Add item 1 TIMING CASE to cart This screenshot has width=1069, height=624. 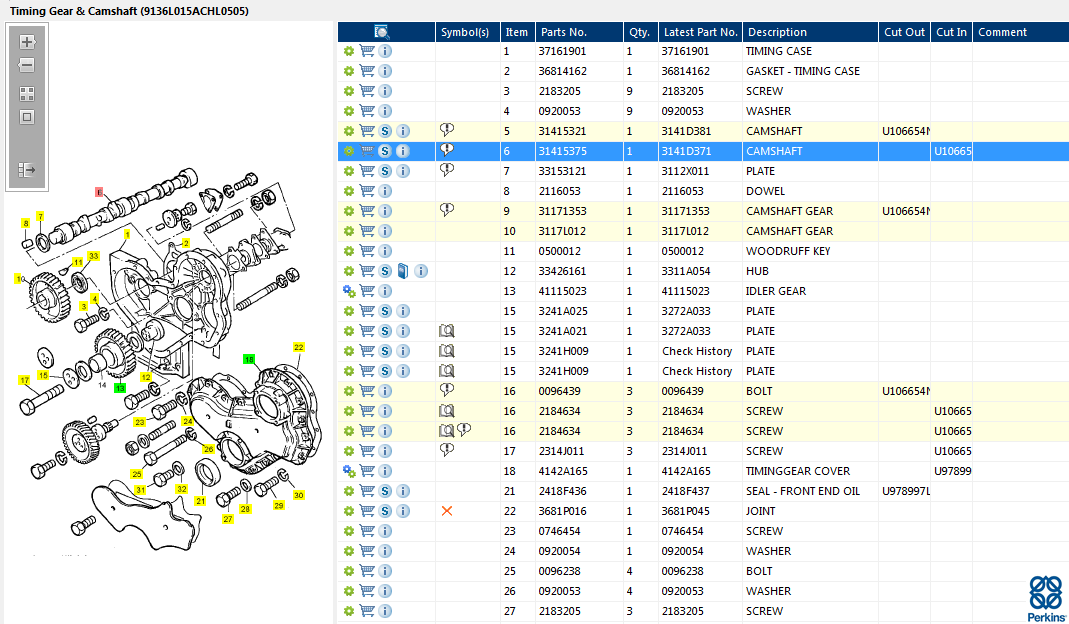tap(367, 51)
